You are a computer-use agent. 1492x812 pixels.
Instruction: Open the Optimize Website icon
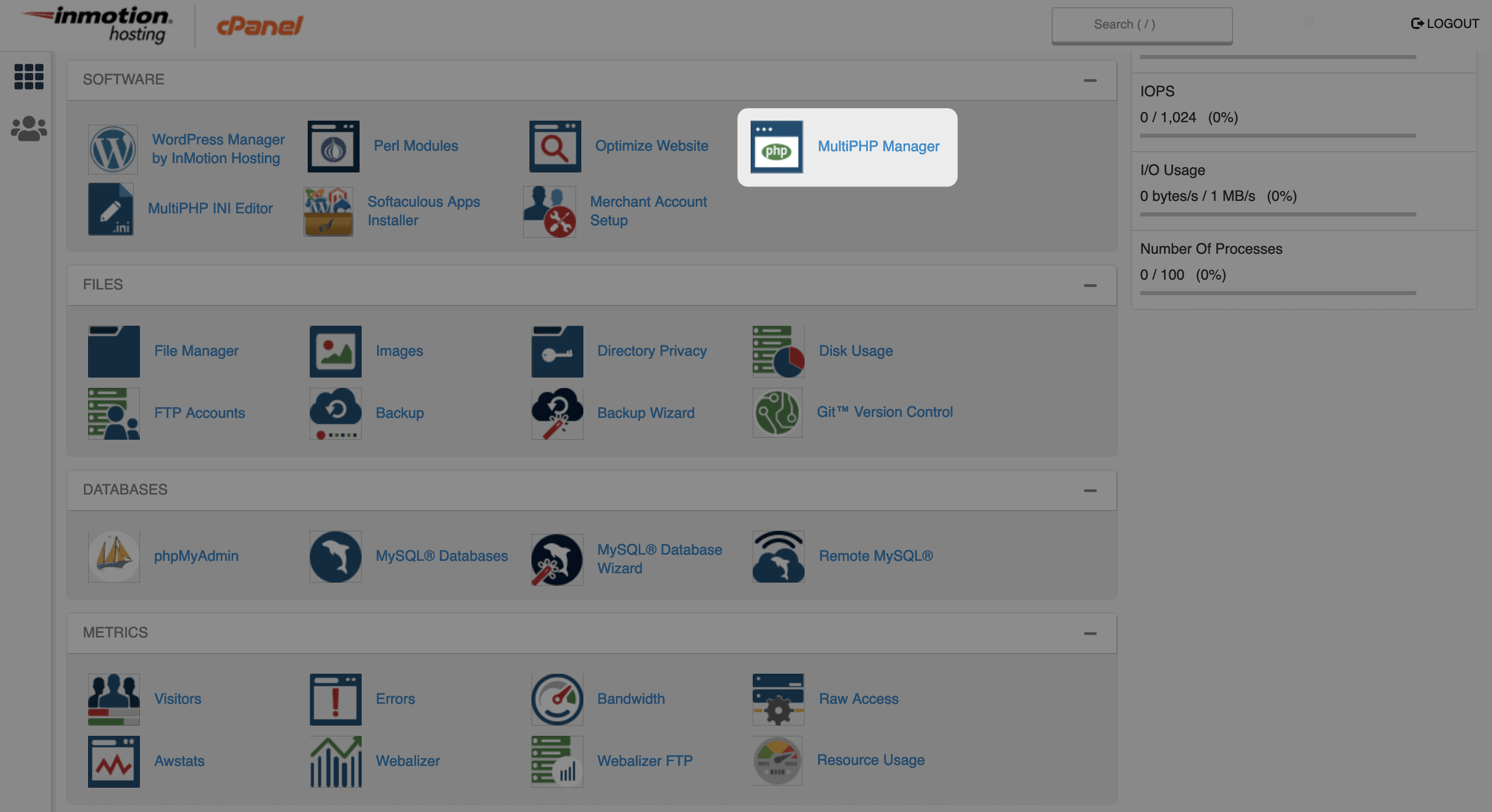tap(555, 146)
